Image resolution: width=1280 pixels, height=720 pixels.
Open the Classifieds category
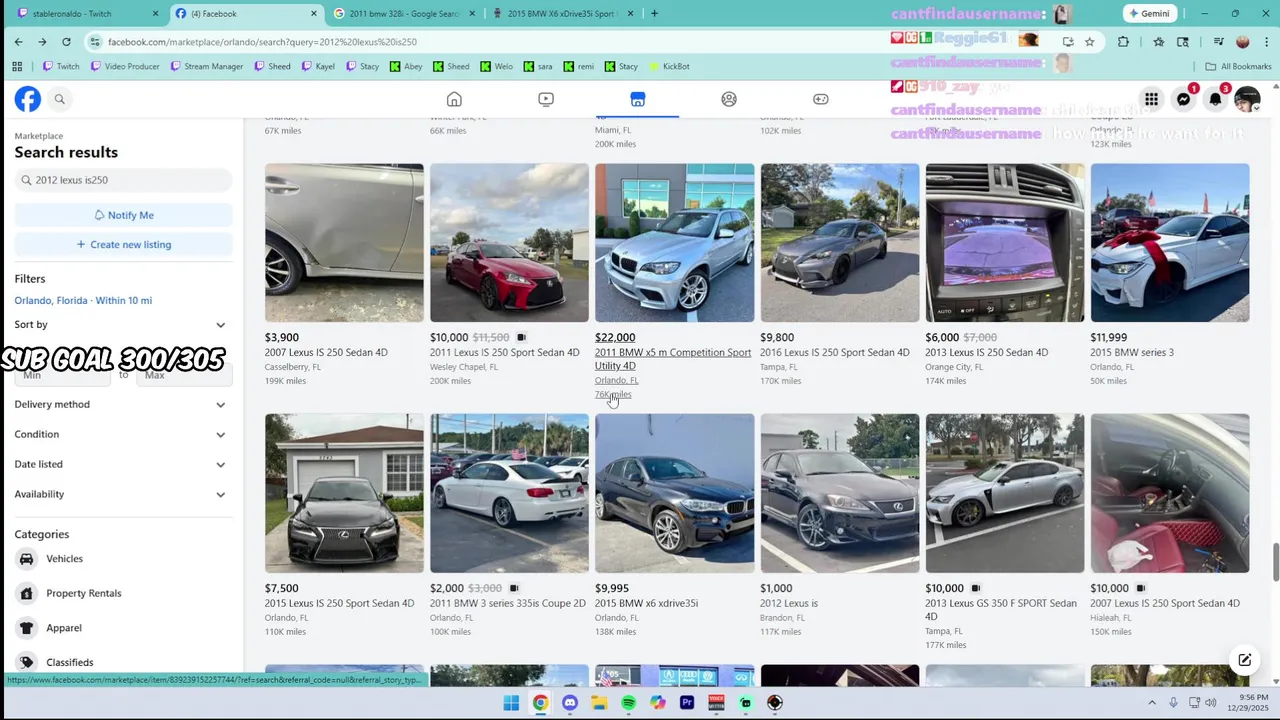click(x=69, y=662)
